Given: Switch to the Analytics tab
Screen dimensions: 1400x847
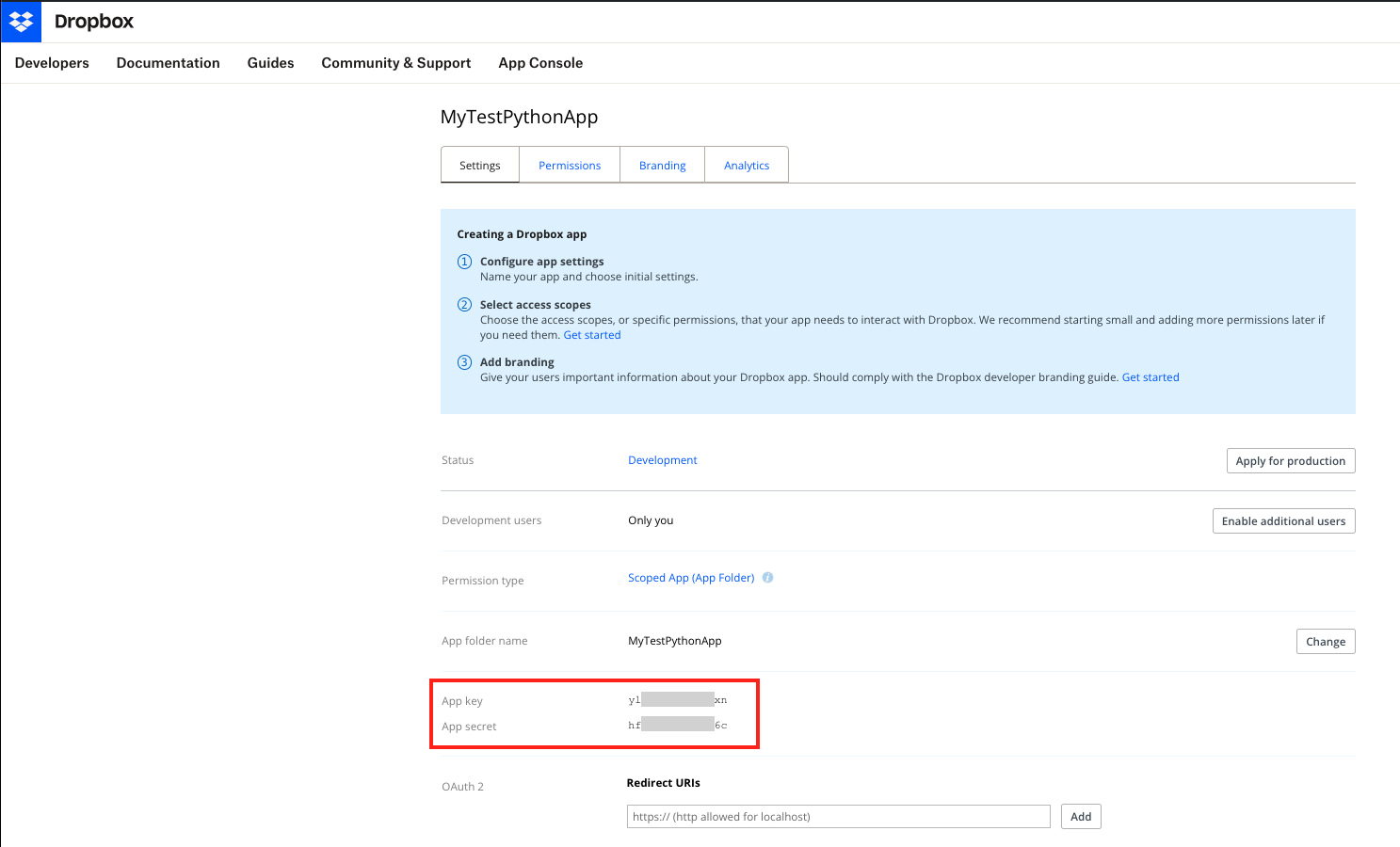Looking at the screenshot, I should coord(747,165).
